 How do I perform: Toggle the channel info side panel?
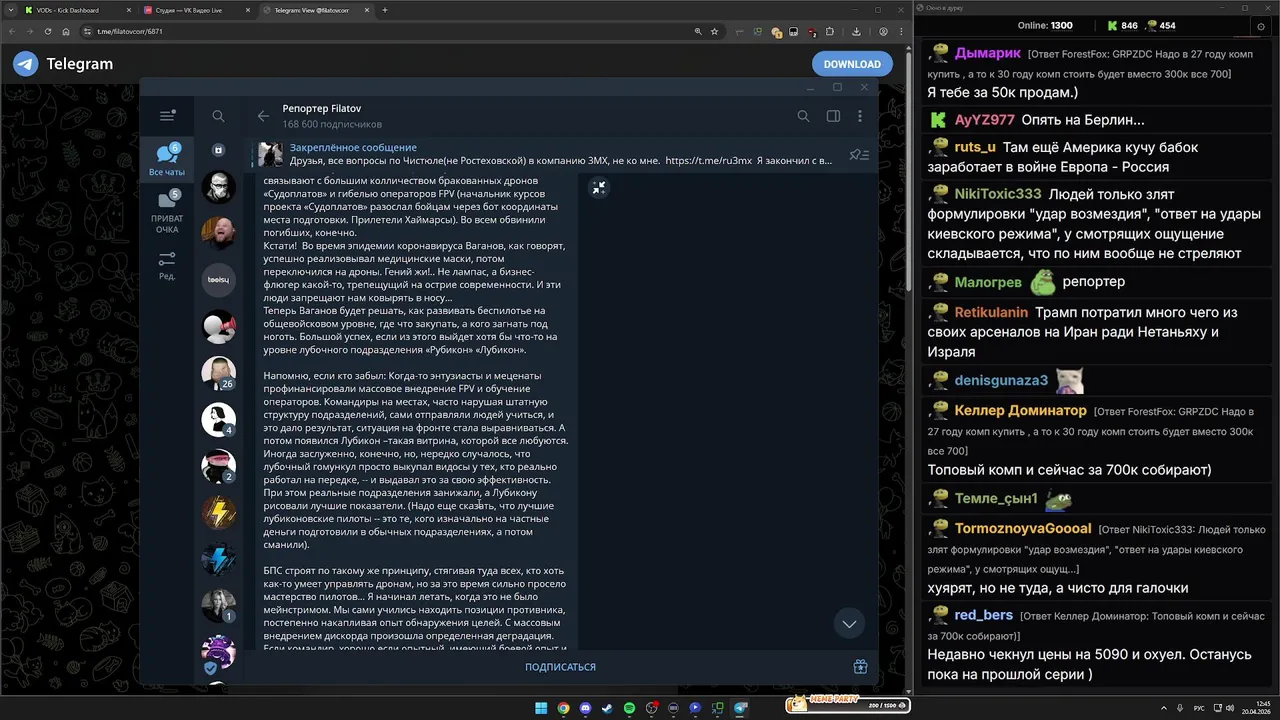tap(833, 116)
